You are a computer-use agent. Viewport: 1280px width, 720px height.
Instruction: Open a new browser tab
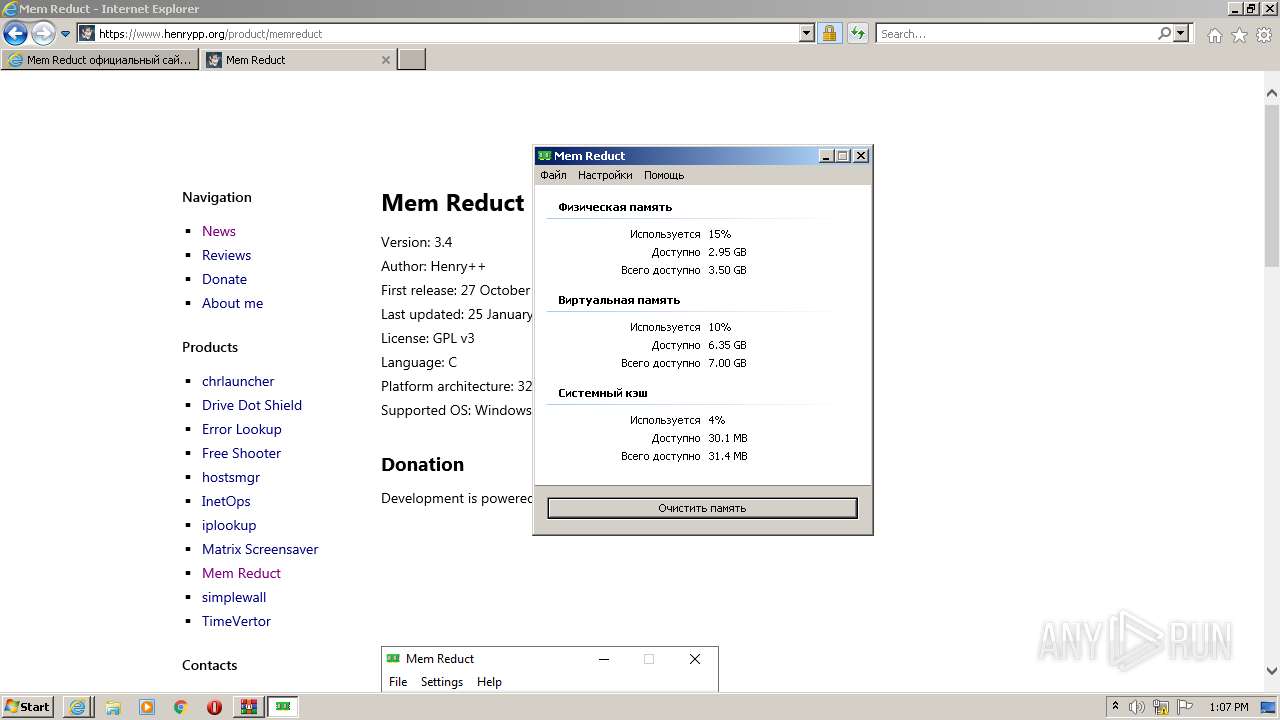click(412, 60)
